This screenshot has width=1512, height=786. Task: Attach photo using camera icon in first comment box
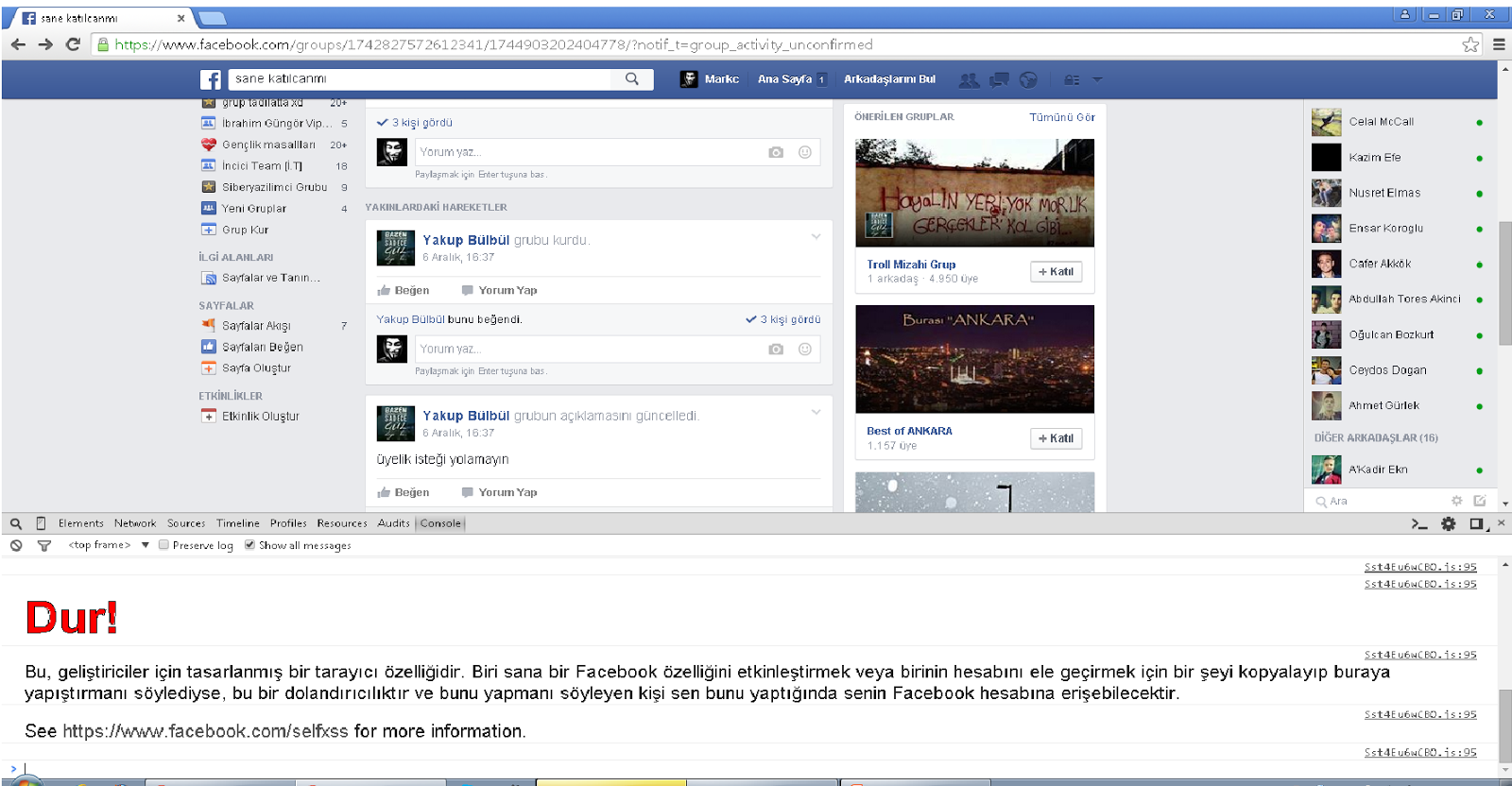(776, 152)
